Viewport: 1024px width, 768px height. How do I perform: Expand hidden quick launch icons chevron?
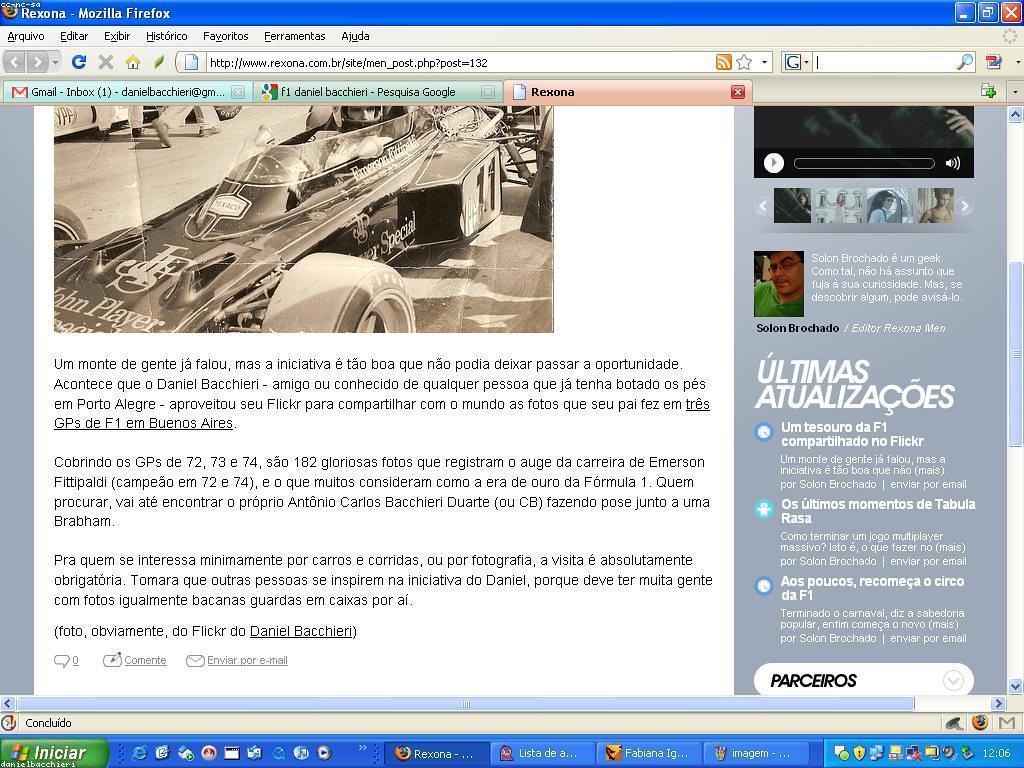point(362,748)
